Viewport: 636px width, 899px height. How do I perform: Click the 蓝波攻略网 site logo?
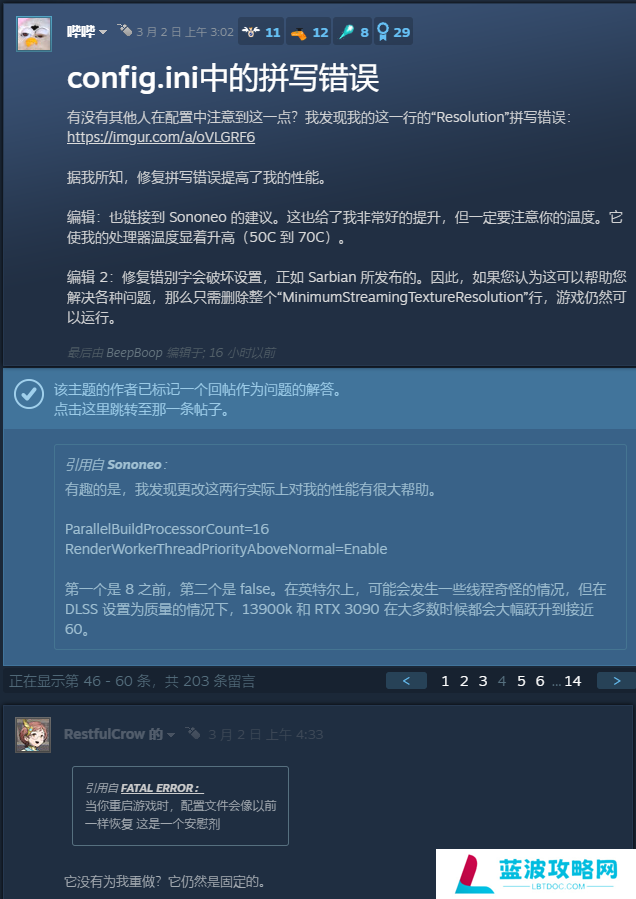pos(536,874)
